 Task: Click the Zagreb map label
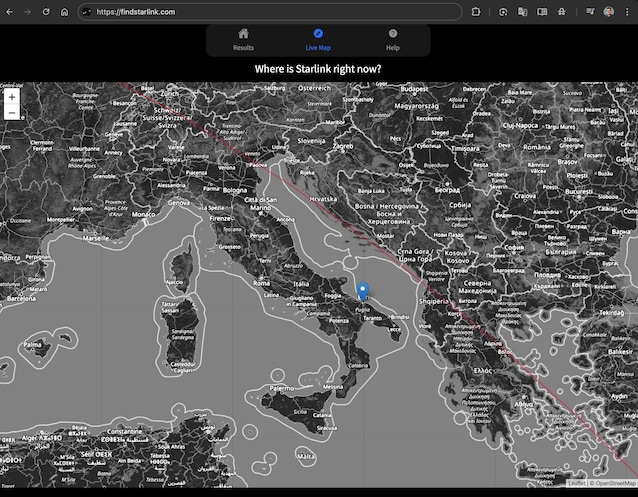tap(343, 146)
